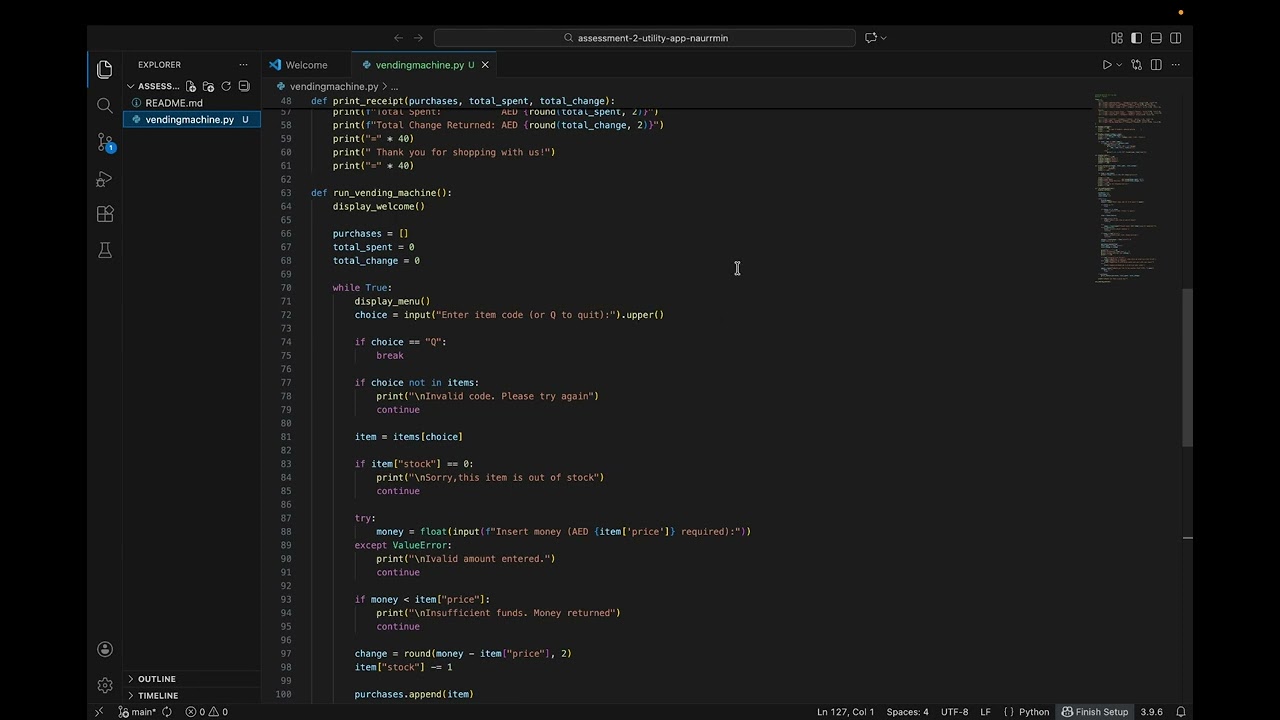This screenshot has width=1280, height=720.
Task: Open changes compare icon in editor toolbar
Action: coord(1136,65)
